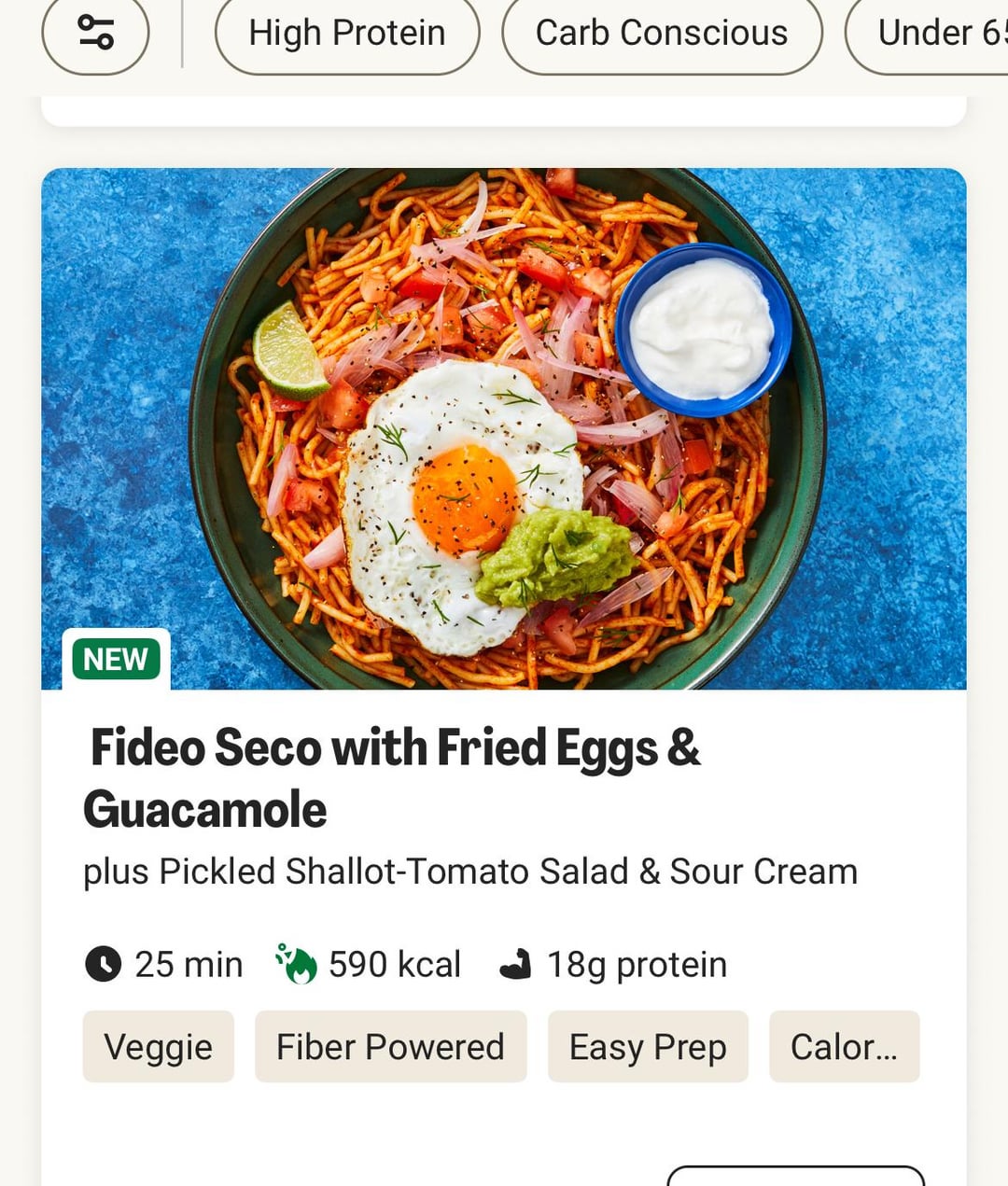Select the Fiber Powered tag
Viewport: 1008px width, 1186px height.
[390, 1047]
